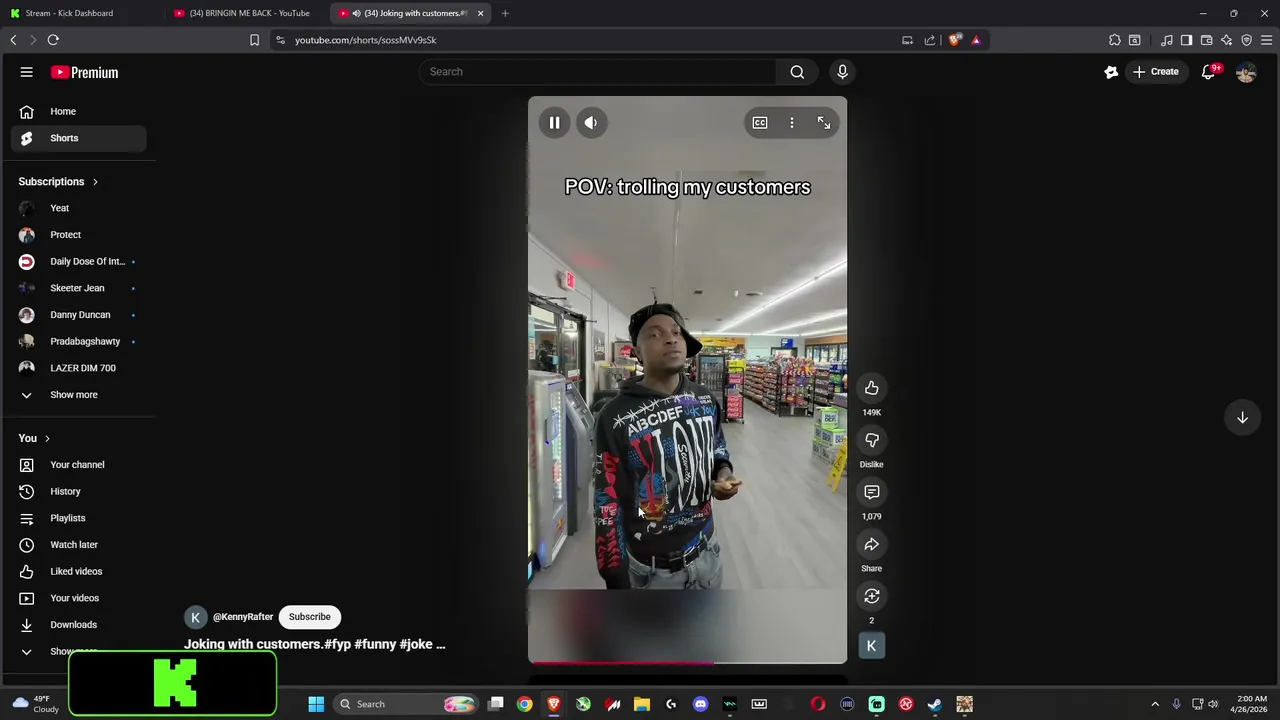The width and height of the screenshot is (1280, 720).
Task: Open browser extensions puzzle icon
Action: [x=1114, y=40]
